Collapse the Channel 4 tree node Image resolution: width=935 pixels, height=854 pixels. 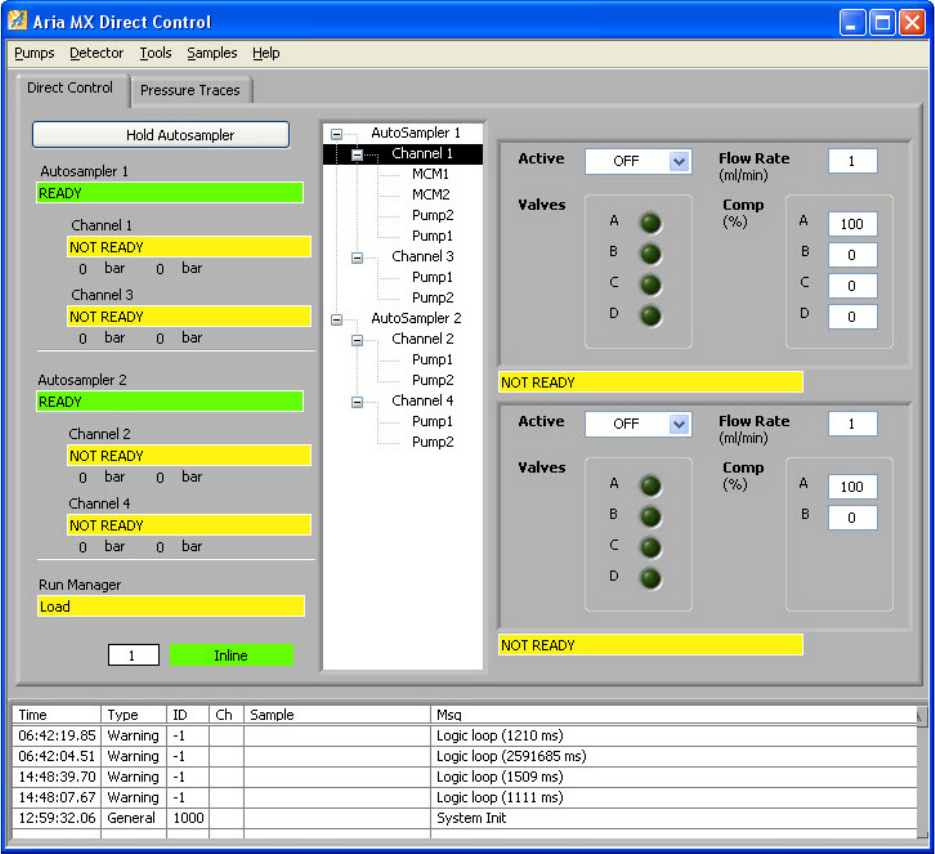coord(357,403)
